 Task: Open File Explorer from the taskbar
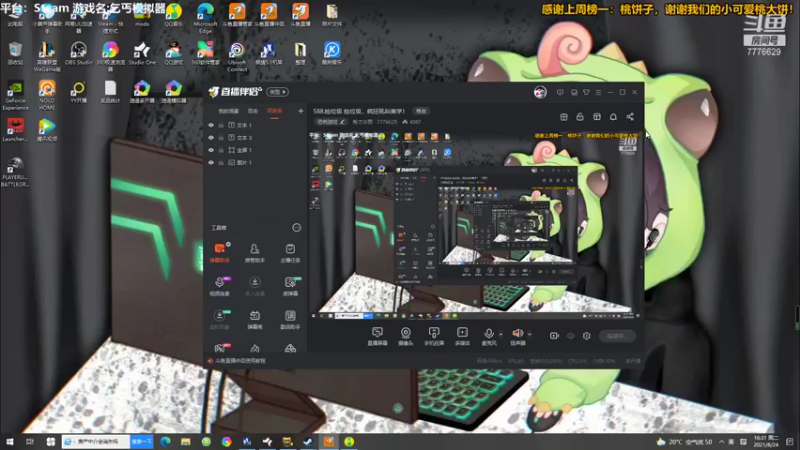tap(186, 441)
